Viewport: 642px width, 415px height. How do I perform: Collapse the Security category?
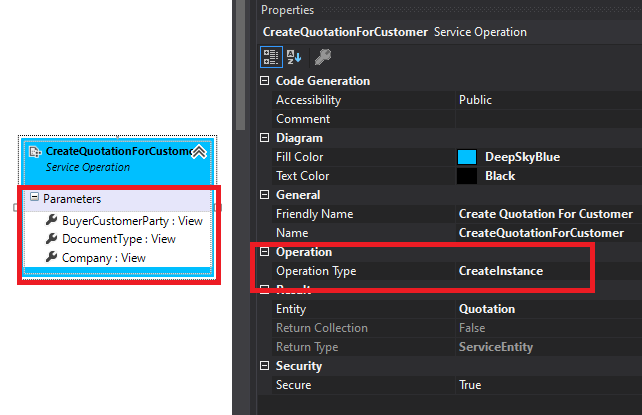pyautogui.click(x=264, y=365)
